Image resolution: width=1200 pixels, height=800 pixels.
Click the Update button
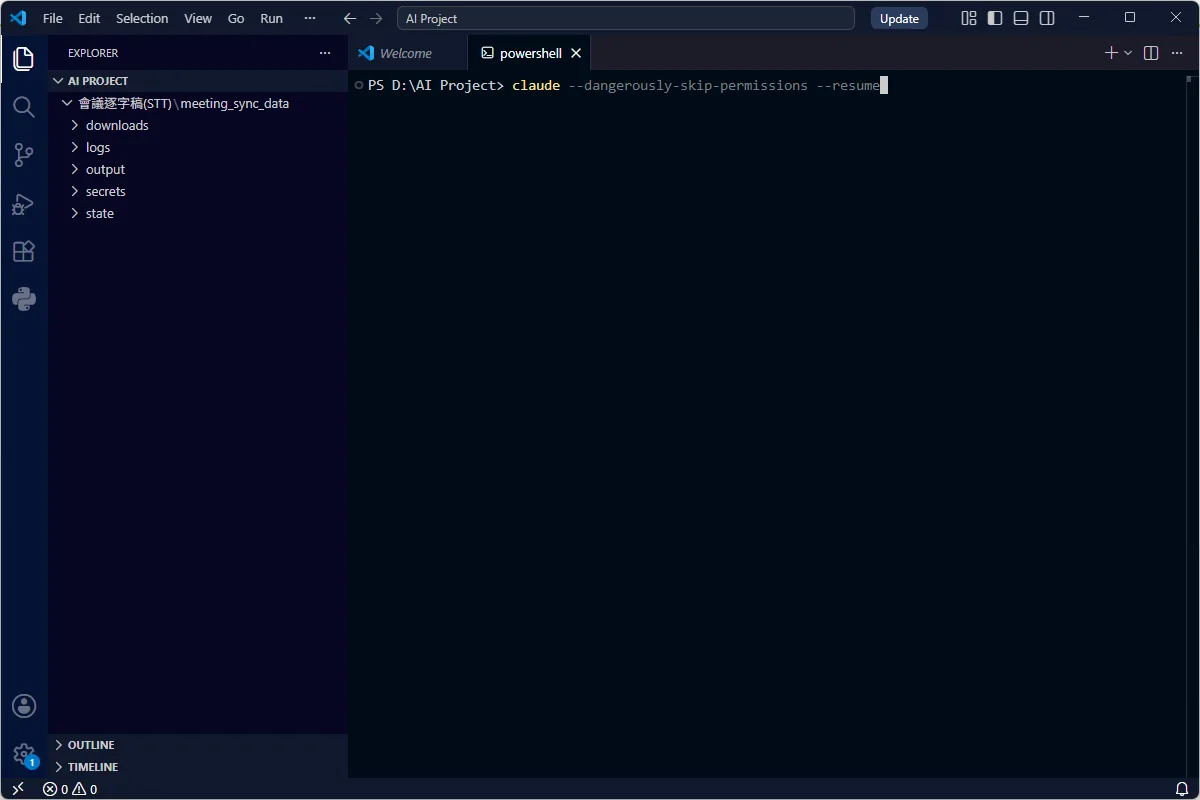(x=899, y=18)
